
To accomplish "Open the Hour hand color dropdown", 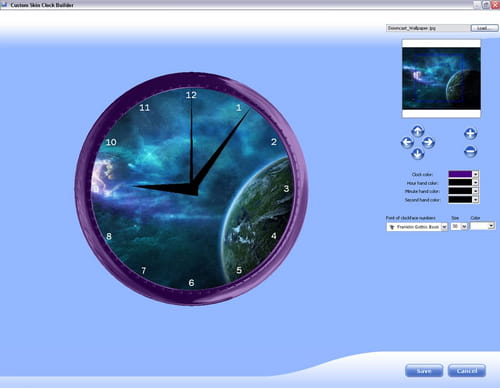I will 476,183.
